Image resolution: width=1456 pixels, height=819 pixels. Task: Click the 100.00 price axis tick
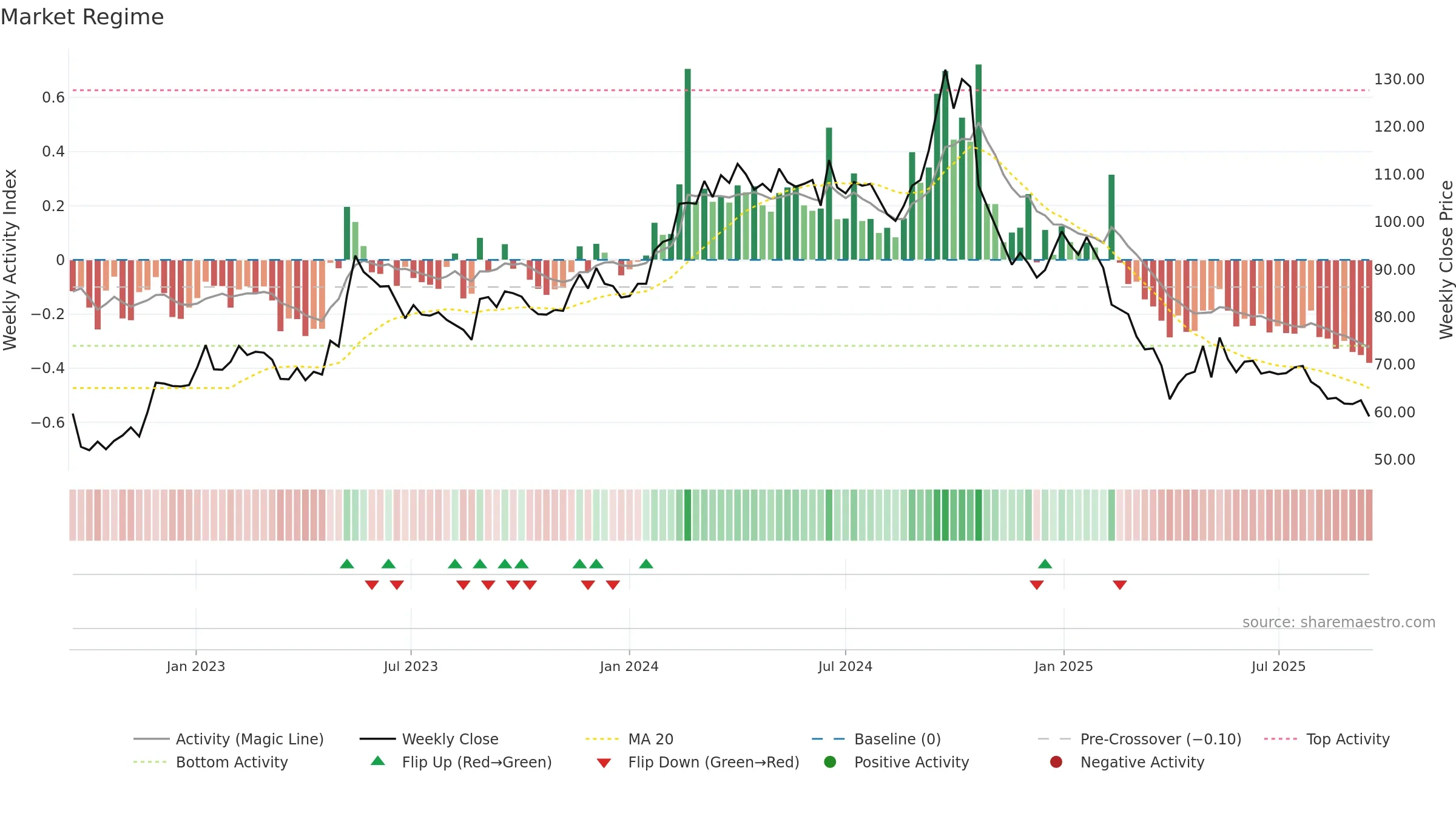coord(1399,222)
